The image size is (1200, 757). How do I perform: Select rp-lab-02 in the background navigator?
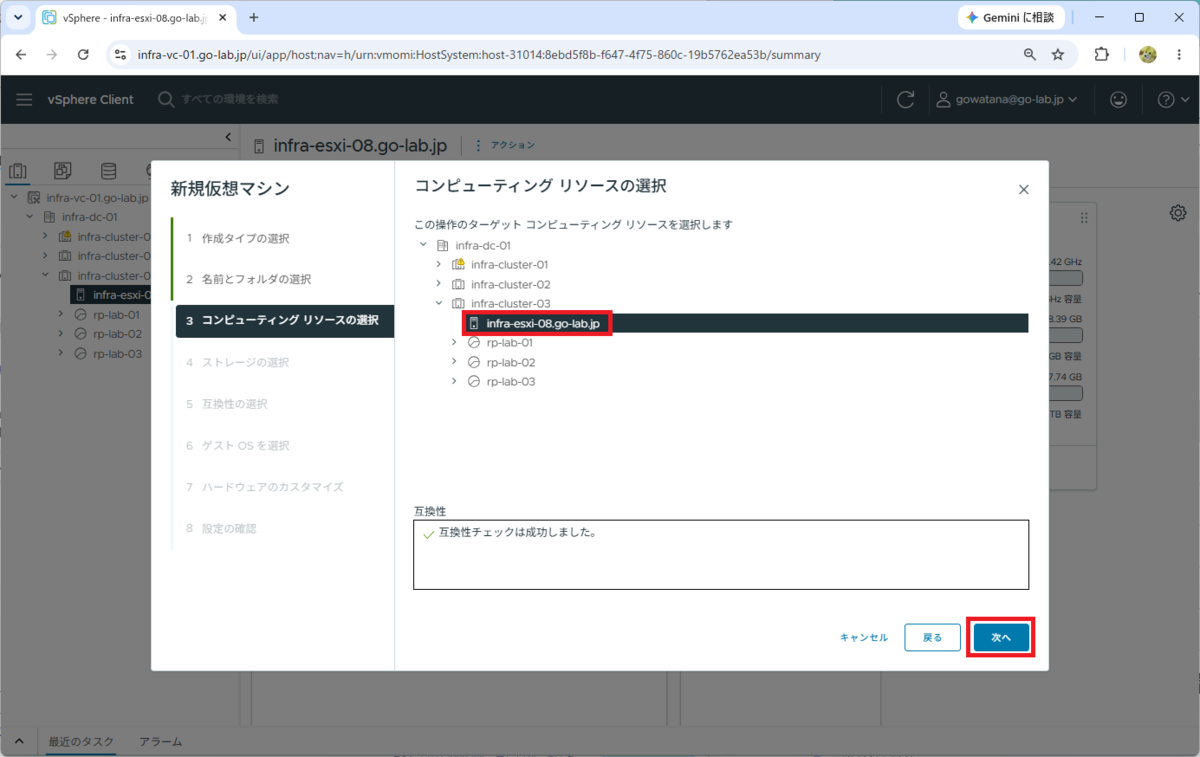(x=117, y=334)
